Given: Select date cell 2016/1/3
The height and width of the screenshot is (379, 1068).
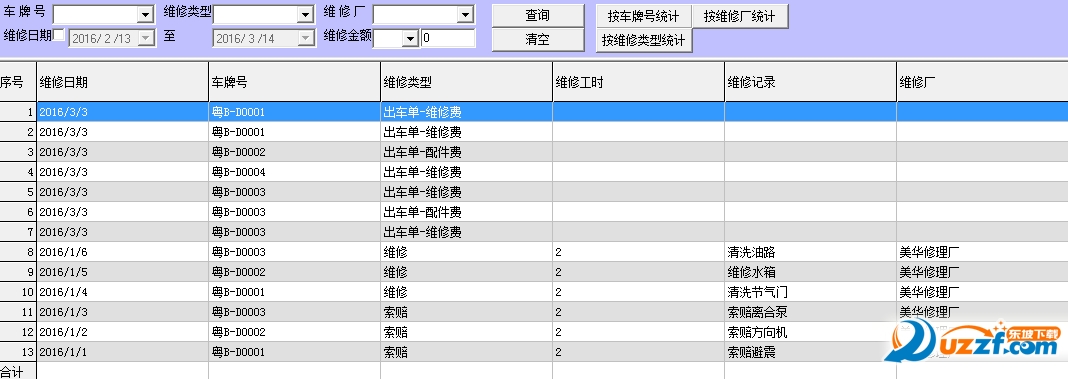Looking at the screenshot, I should click(x=123, y=312).
